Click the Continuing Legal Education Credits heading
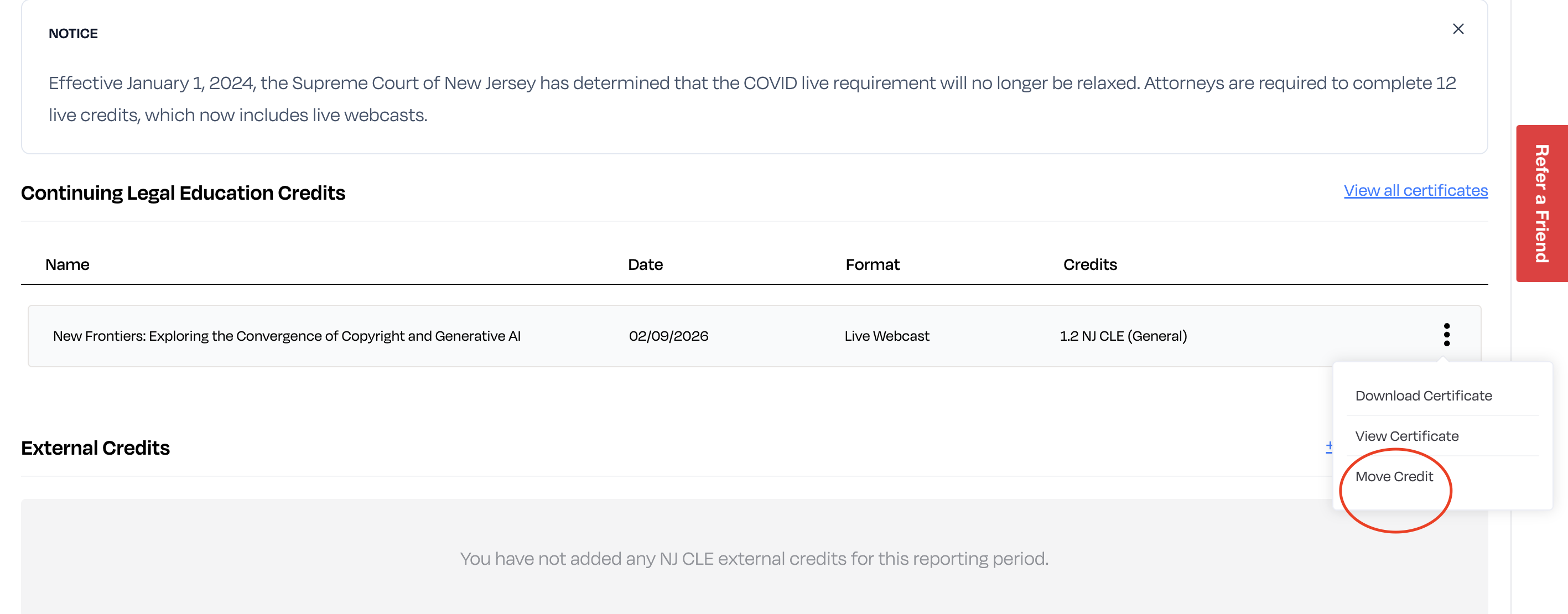 [183, 193]
